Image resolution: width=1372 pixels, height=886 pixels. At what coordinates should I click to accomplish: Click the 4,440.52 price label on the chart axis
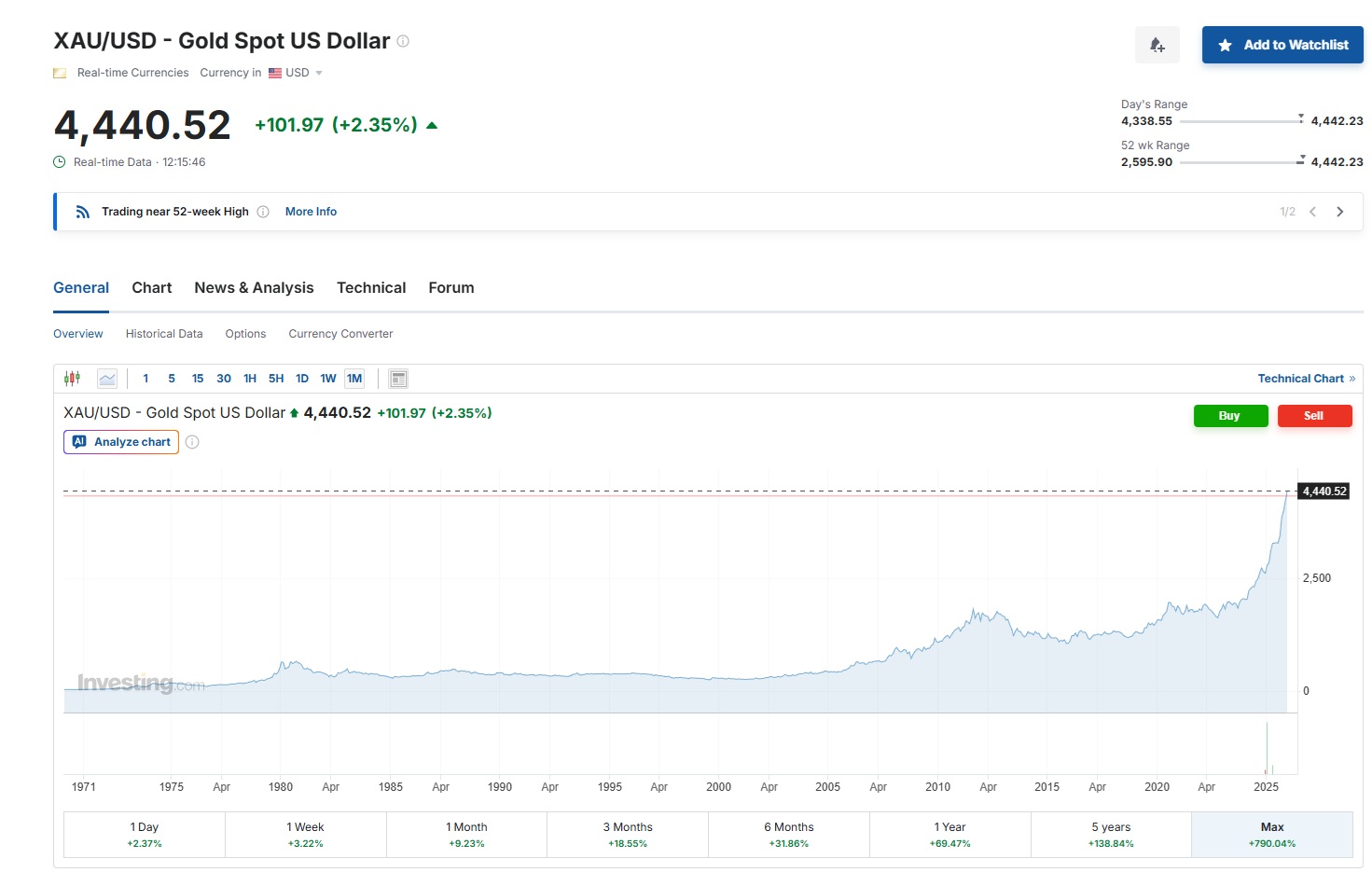click(x=1323, y=491)
